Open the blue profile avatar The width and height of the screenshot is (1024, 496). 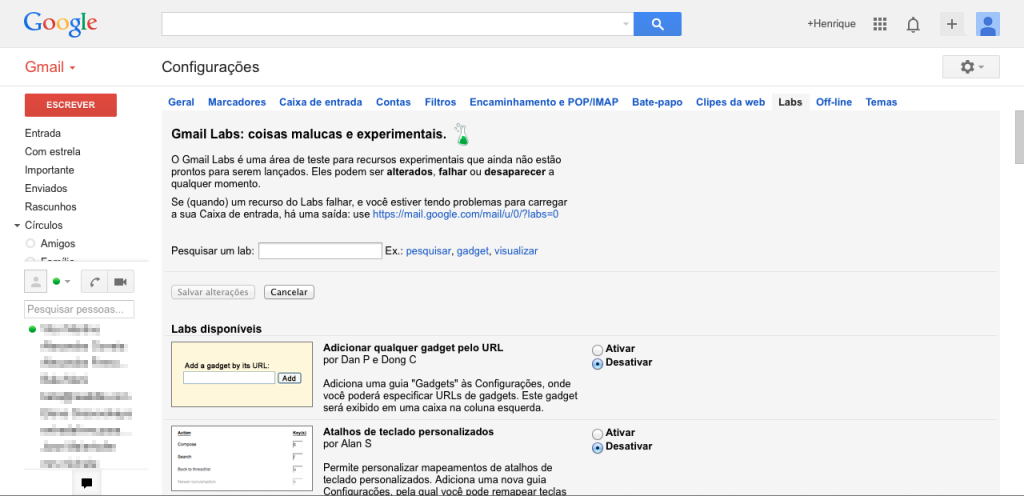pos(987,24)
